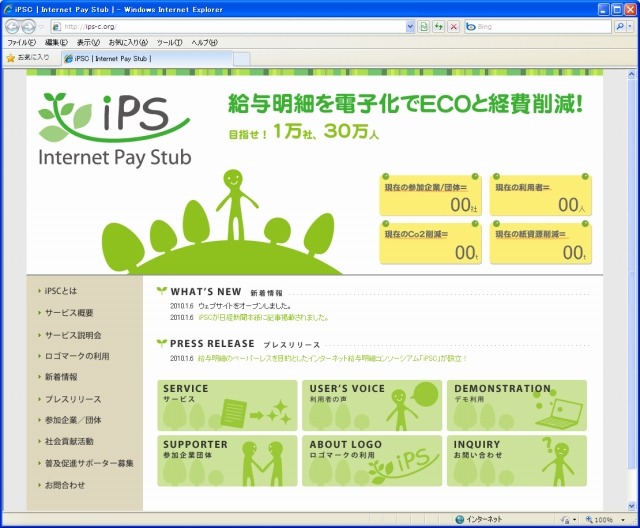Viewport: 640px width, 528px height.
Task: Open the ファイル(F) menu
Action: click(21, 42)
